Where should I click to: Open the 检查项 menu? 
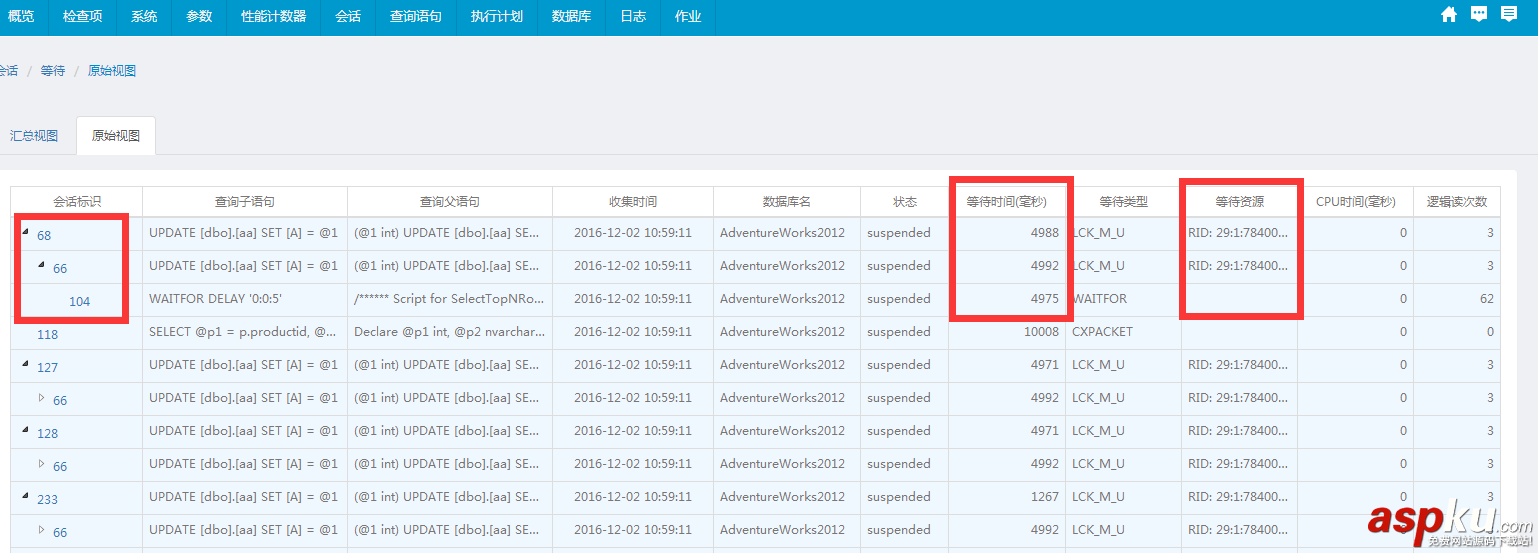(x=82, y=16)
